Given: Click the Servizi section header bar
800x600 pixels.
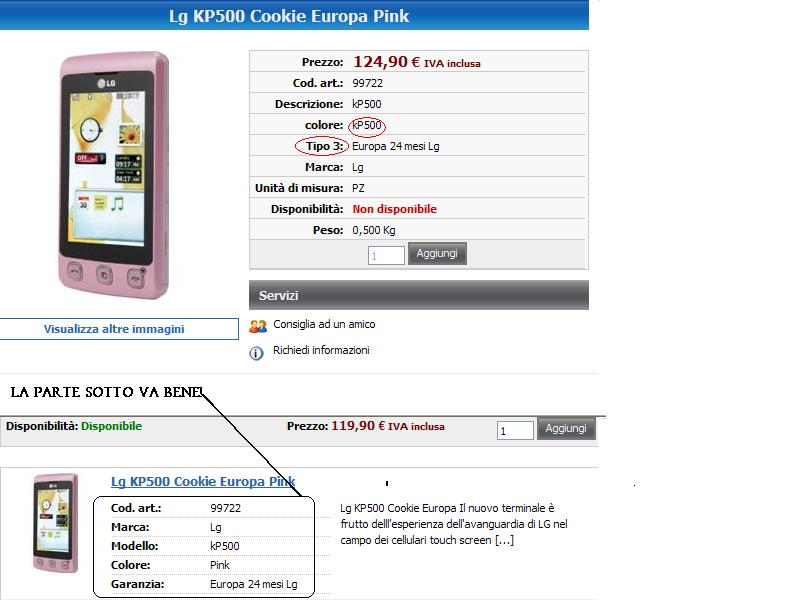Looking at the screenshot, I should click(419, 295).
